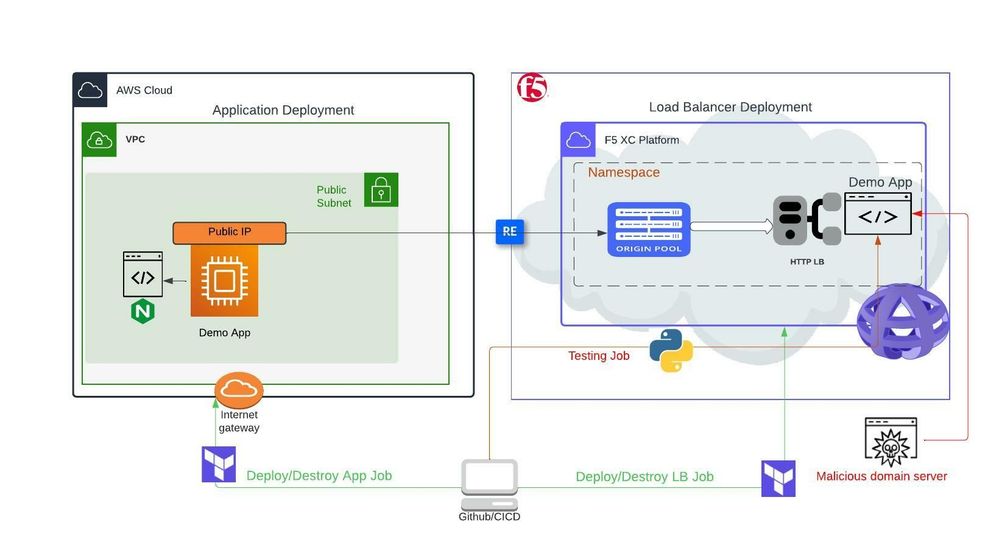Click the HTTP LB load balancer icon
Image resolution: width=999 pixels, height=548 pixels.
(806, 220)
